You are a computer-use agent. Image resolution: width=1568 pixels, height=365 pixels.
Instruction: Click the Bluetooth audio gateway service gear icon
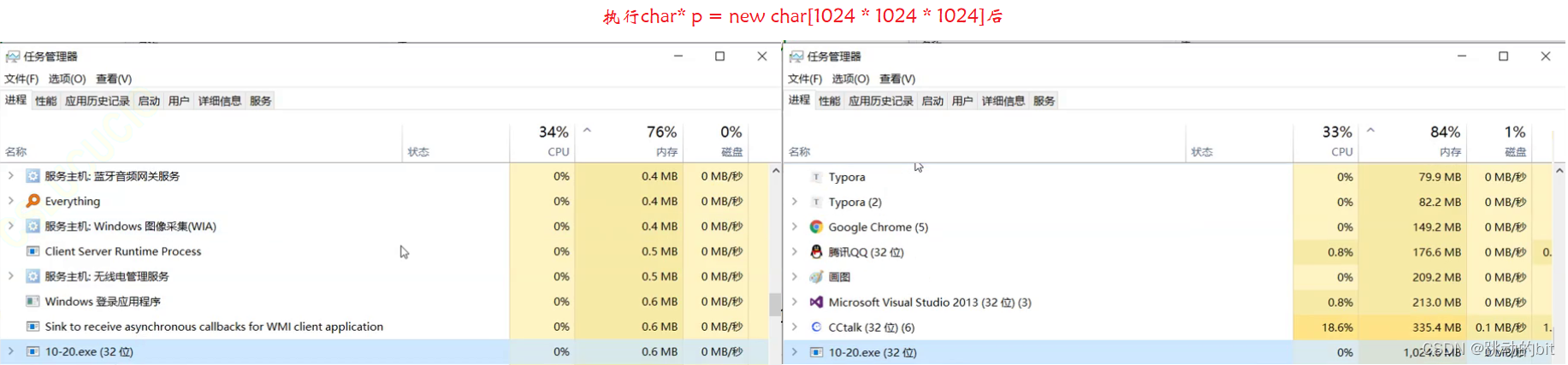(x=33, y=176)
